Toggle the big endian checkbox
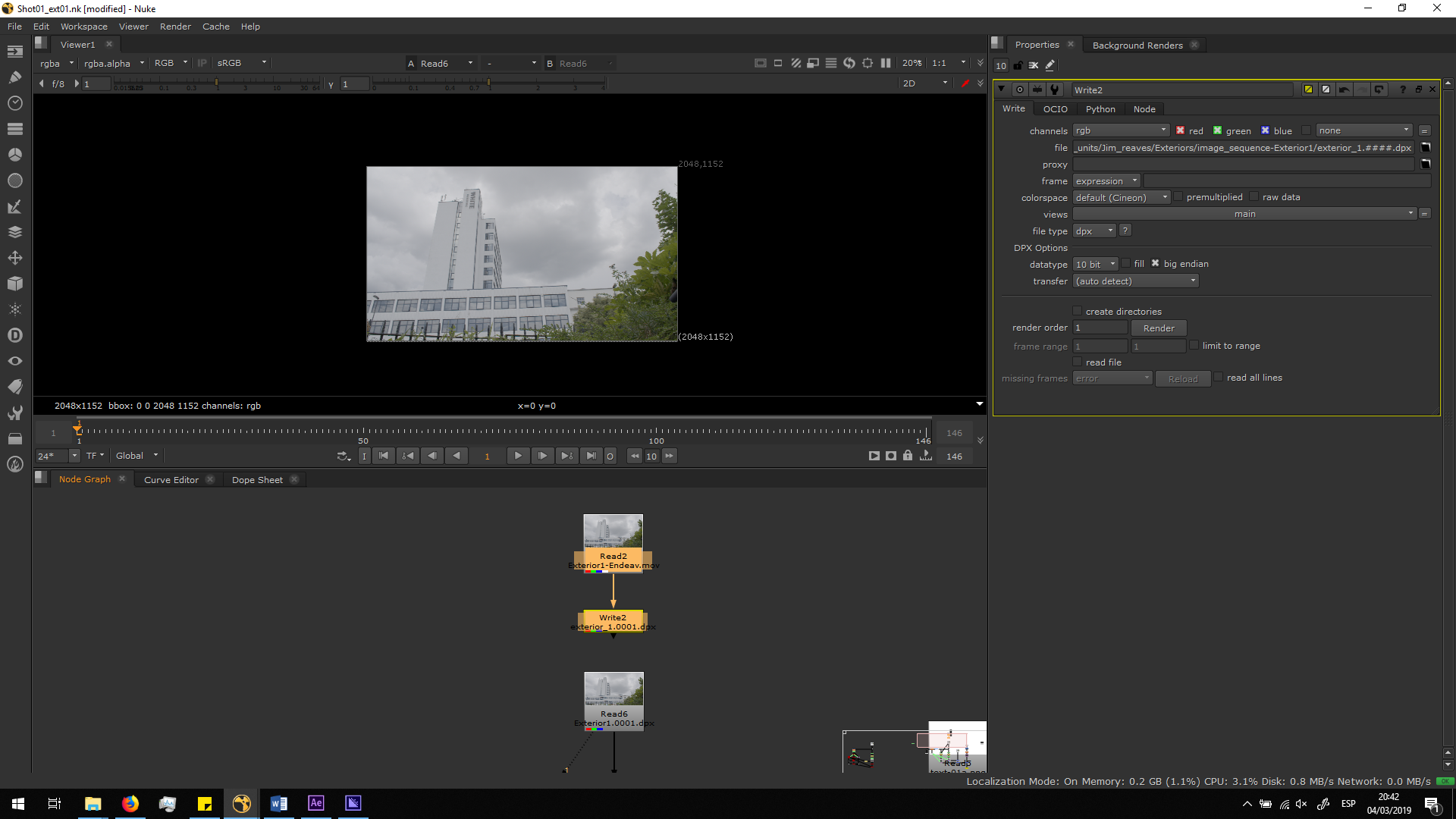 tap(1155, 264)
